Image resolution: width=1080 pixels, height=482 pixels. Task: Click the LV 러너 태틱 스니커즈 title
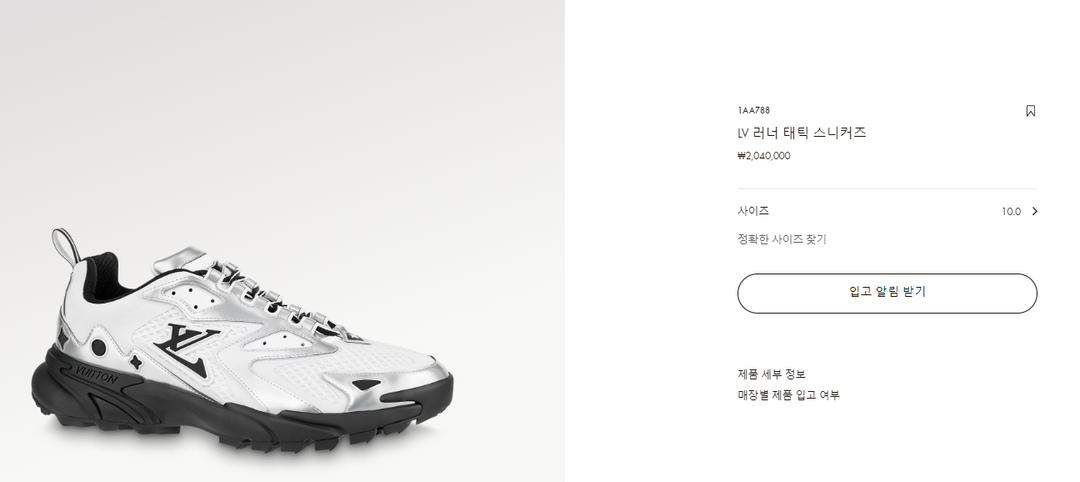pyautogui.click(x=802, y=133)
